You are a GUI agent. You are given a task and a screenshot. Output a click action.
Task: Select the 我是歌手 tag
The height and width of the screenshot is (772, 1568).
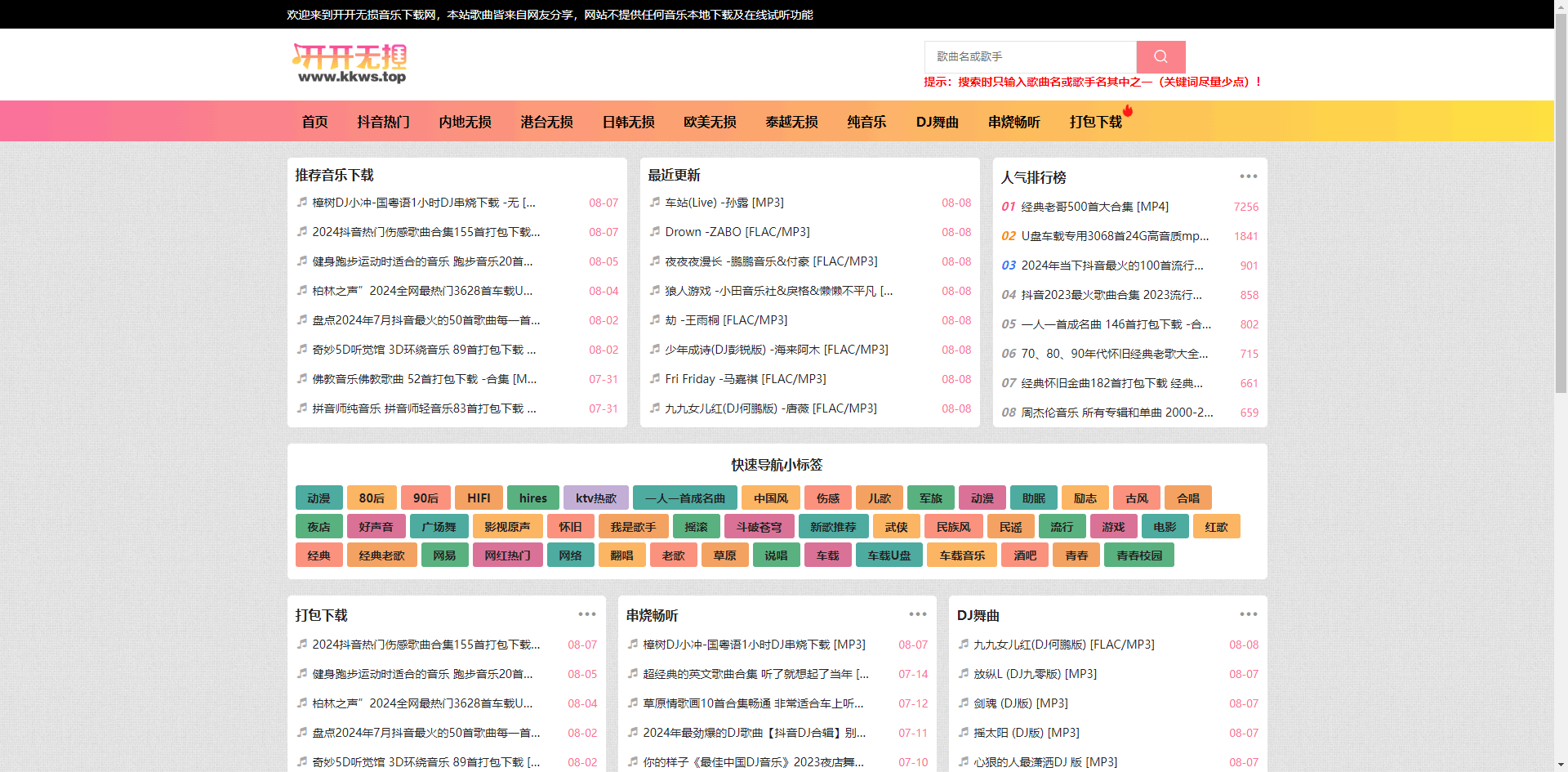coord(633,526)
